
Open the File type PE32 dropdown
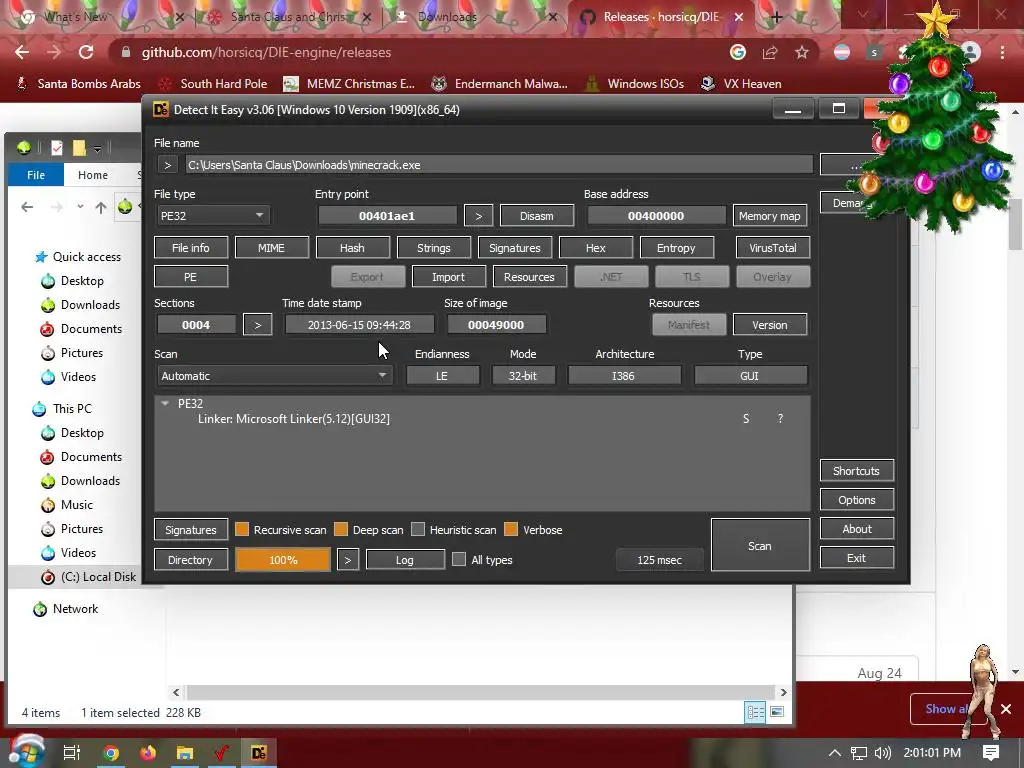click(213, 216)
